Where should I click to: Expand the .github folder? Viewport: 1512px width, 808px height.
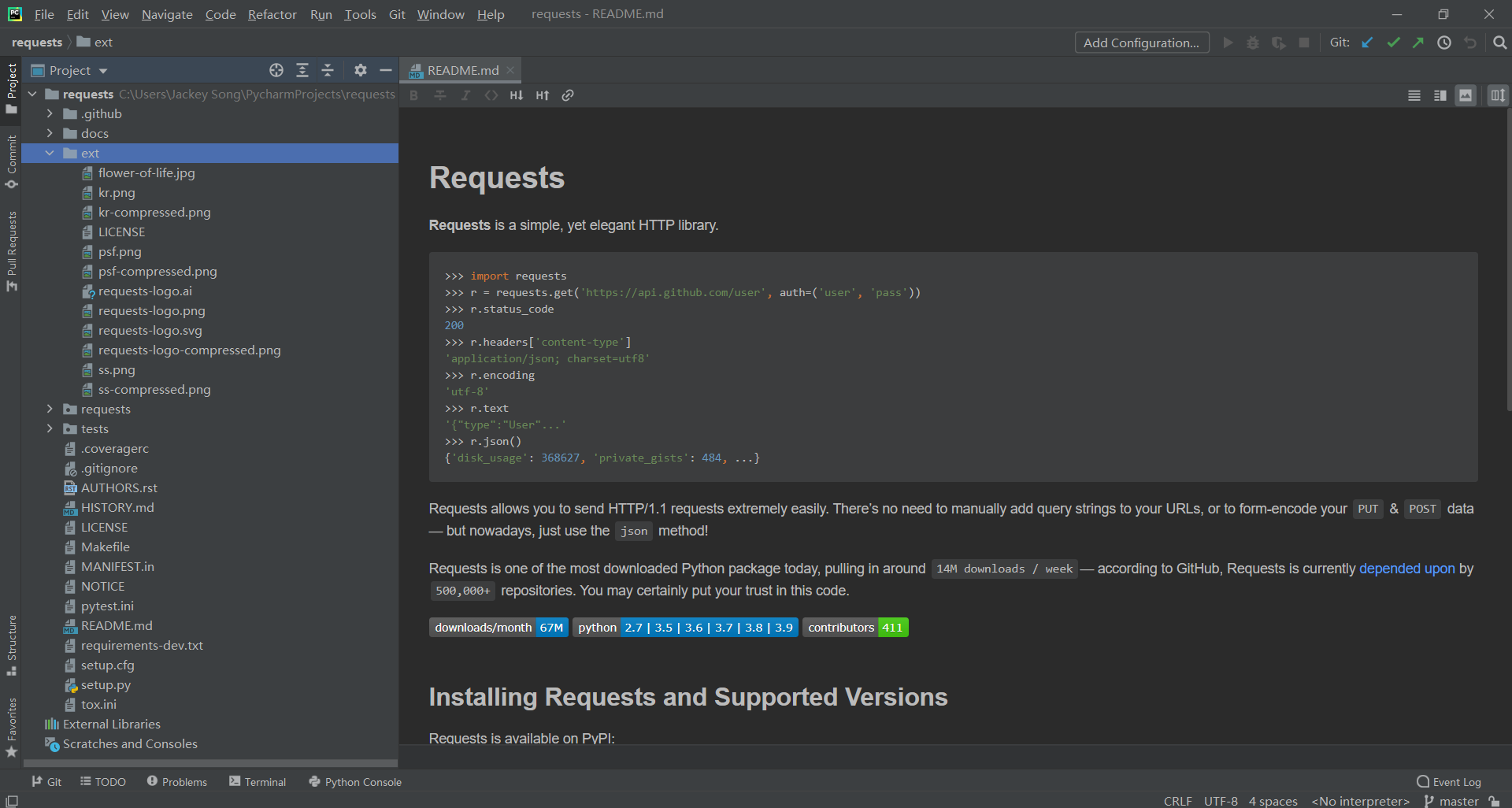click(x=50, y=113)
